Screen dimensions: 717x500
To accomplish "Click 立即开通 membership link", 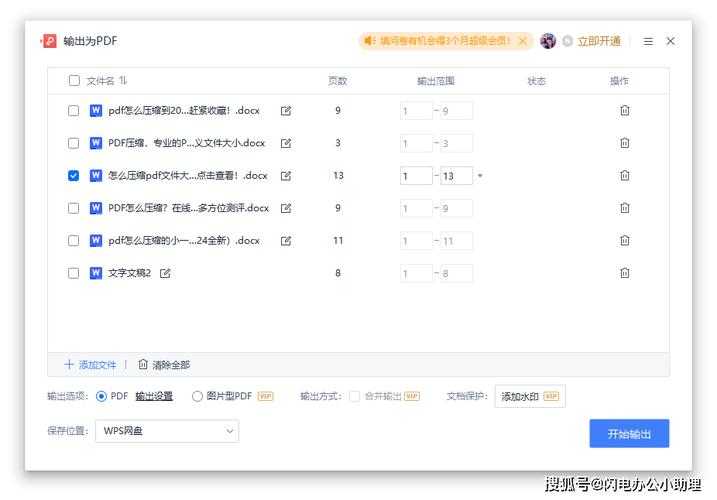I will point(599,41).
